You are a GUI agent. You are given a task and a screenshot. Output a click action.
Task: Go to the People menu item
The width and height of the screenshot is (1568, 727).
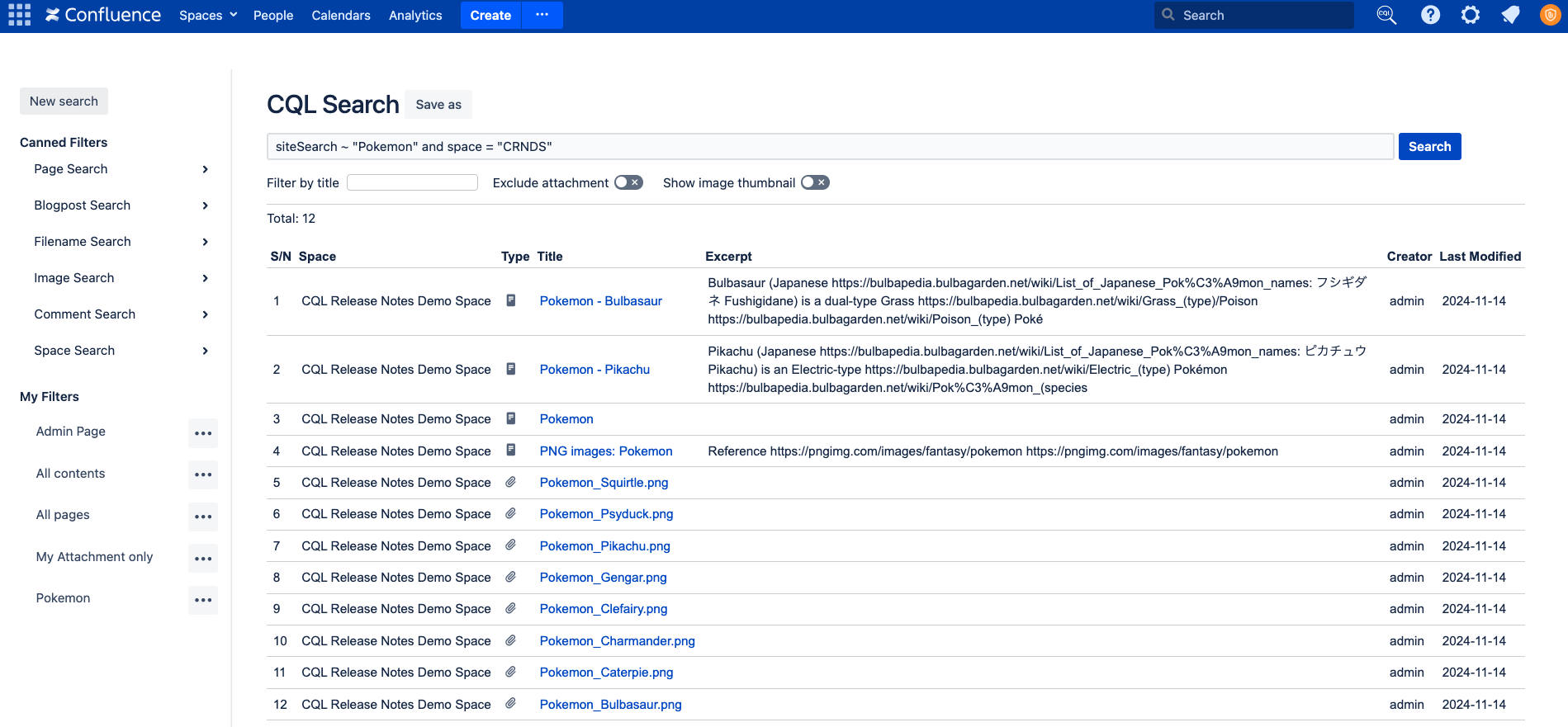pyautogui.click(x=273, y=15)
